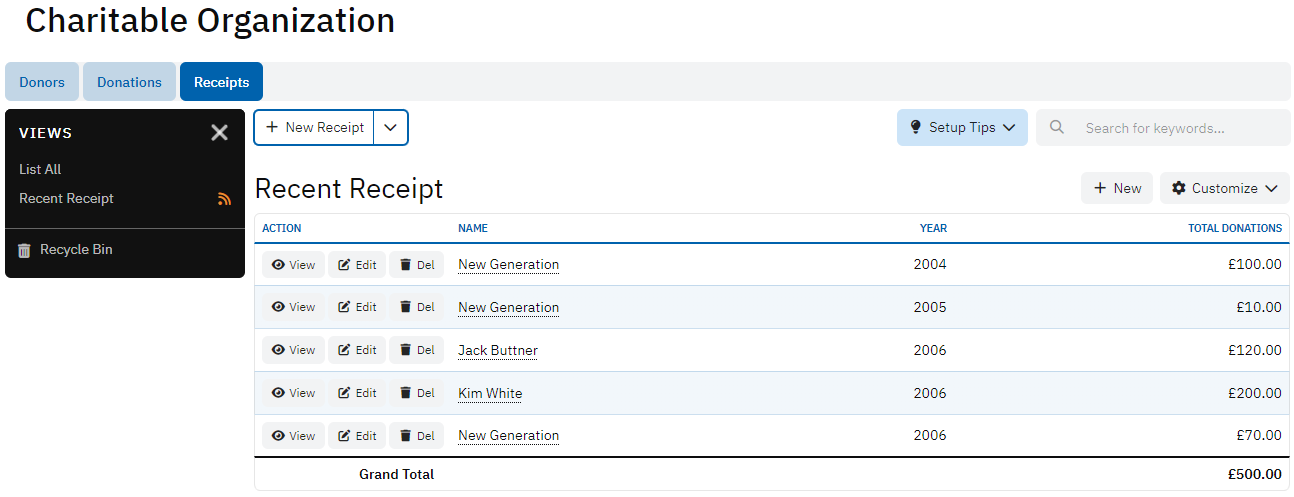Edit the Jack Buttner receipt
The height and width of the screenshot is (497, 1294).
pos(357,350)
